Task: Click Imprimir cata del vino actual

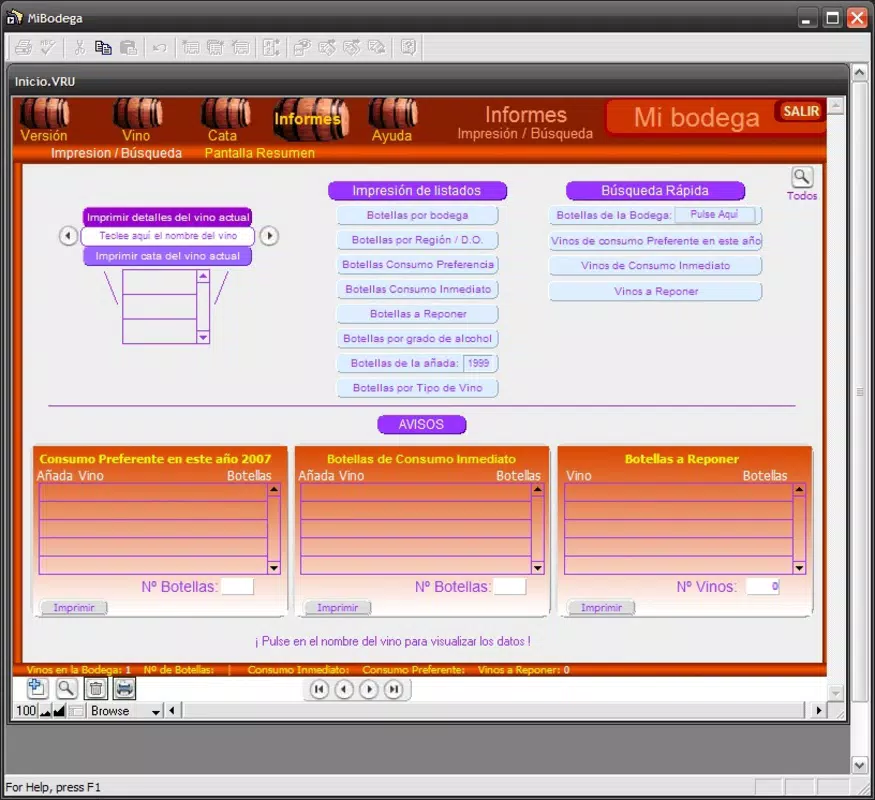Action: (x=167, y=256)
